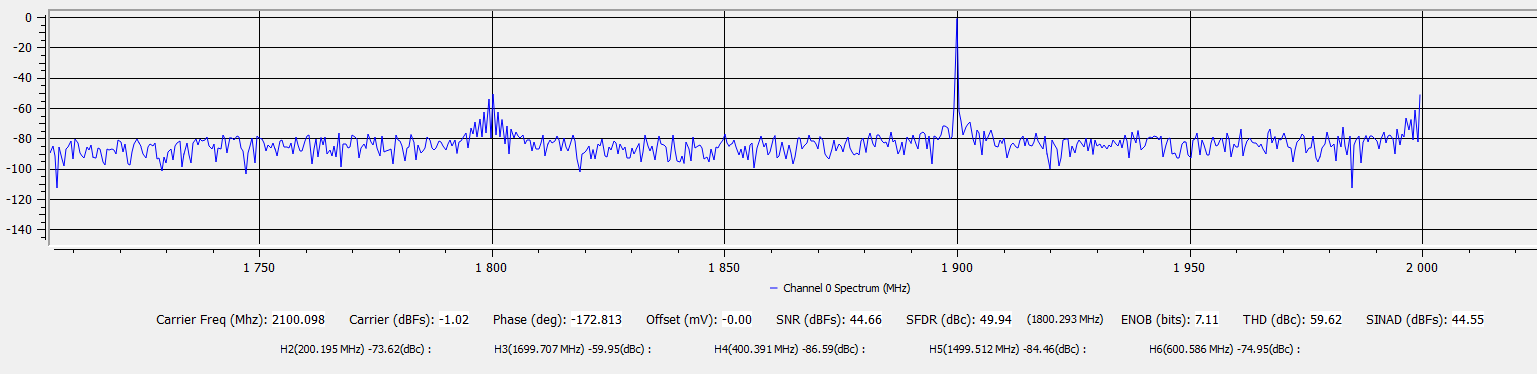The height and width of the screenshot is (374, 1537).
Task: Click the Carrier Freq (Mhz): 2100.098 readout
Action: point(241,320)
